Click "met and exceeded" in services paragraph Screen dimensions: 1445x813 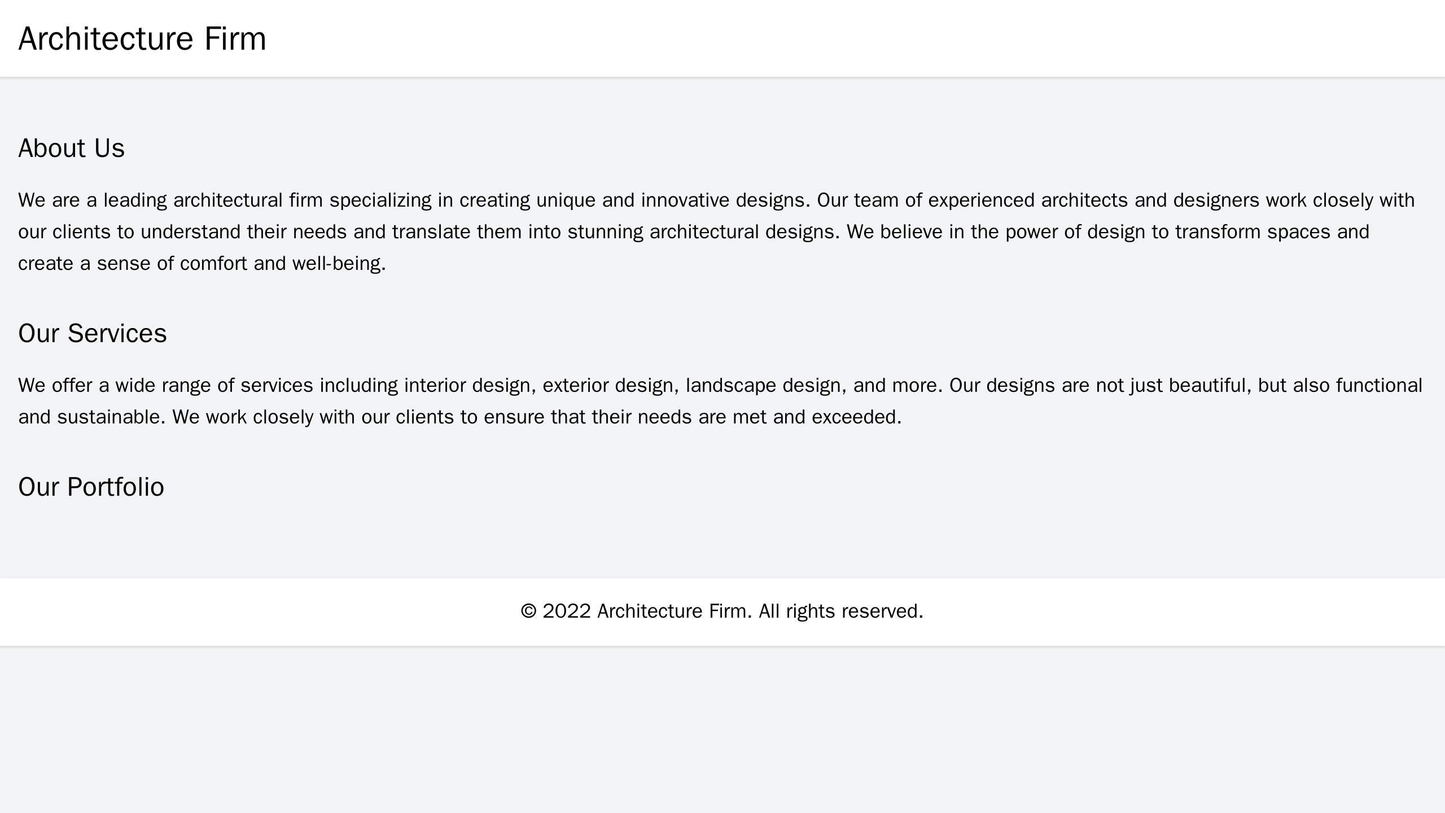816,417
